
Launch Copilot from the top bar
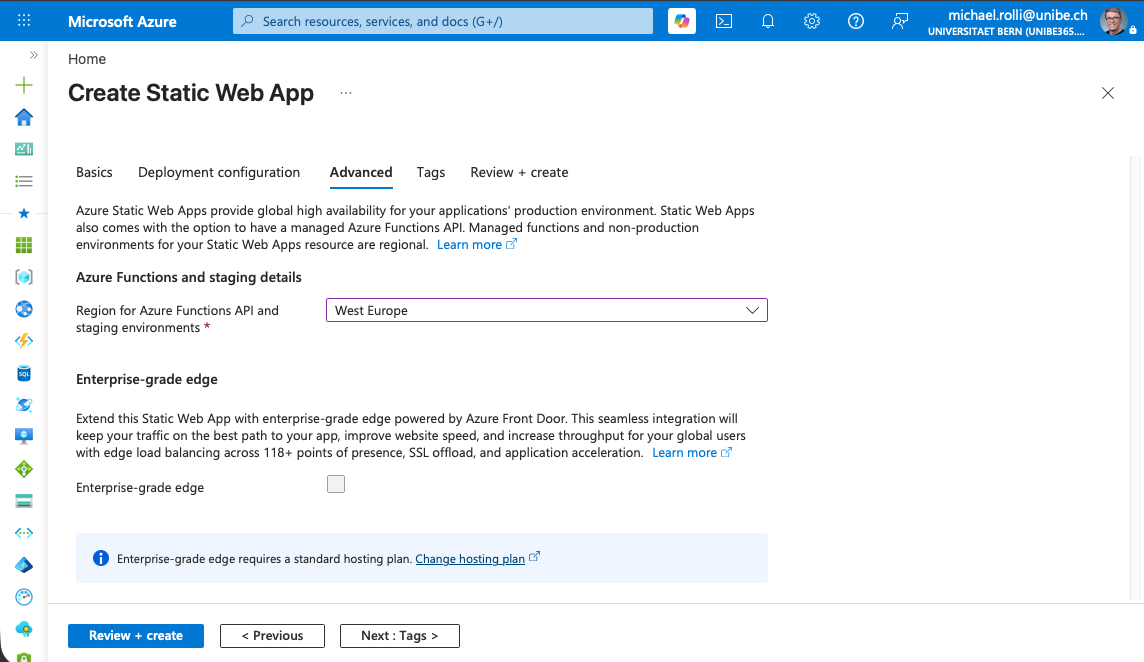coord(681,21)
